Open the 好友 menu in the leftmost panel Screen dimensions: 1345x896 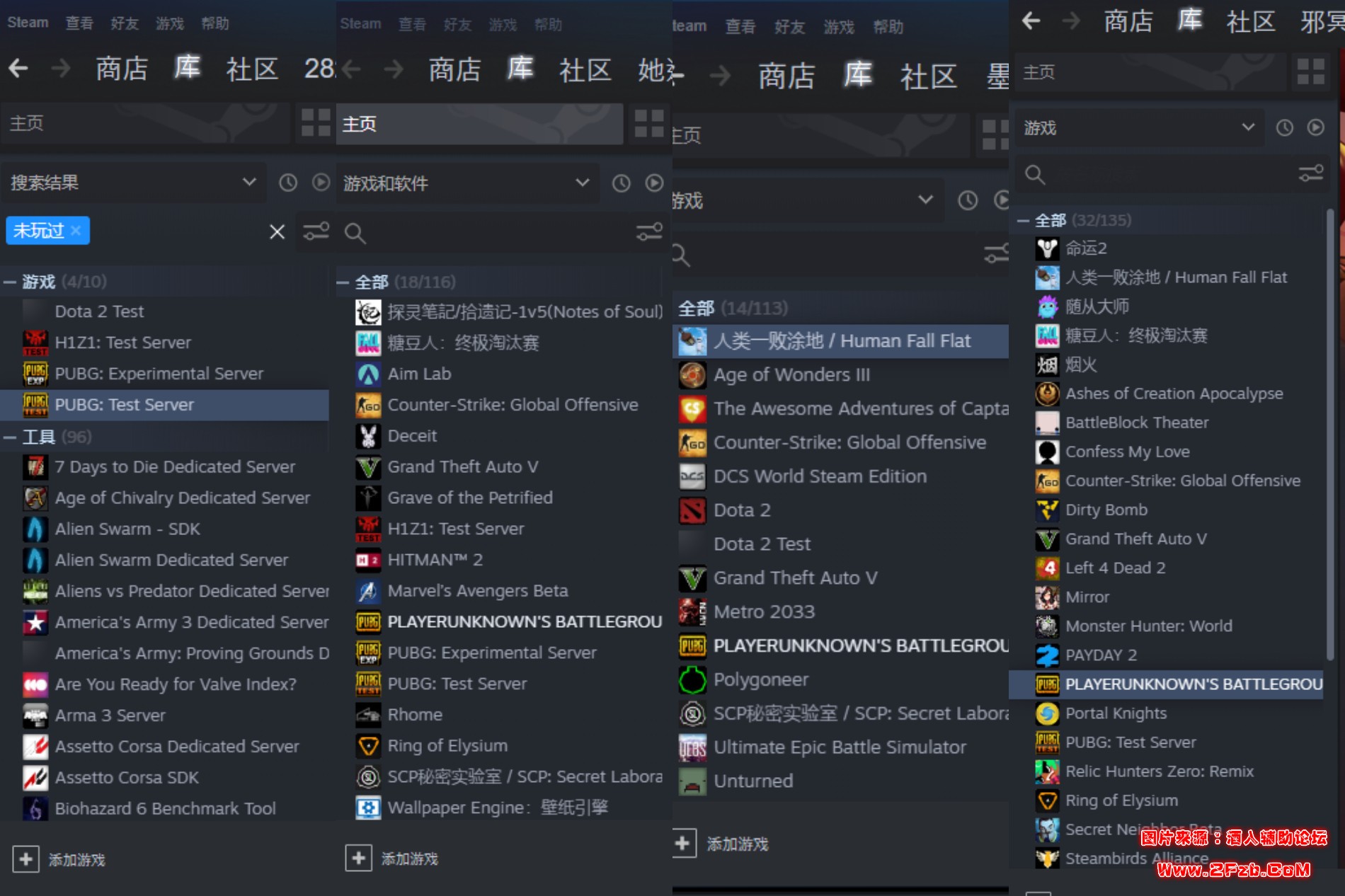(x=125, y=23)
